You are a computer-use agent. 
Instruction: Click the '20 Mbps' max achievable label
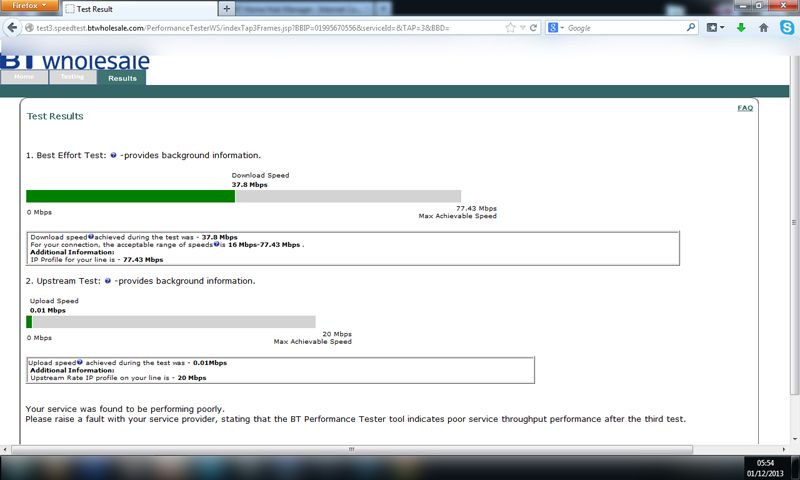pos(337,334)
